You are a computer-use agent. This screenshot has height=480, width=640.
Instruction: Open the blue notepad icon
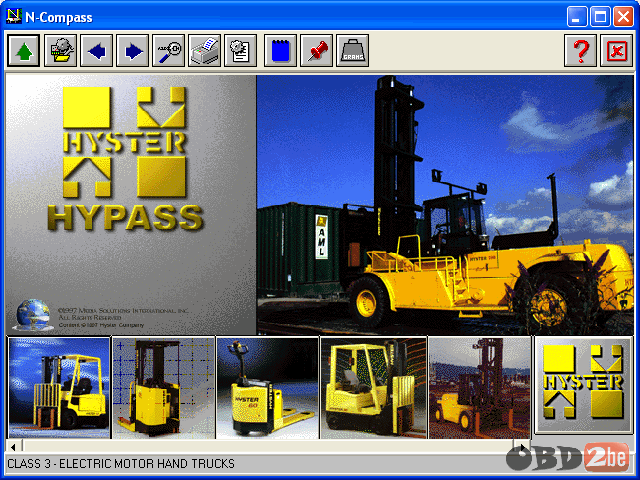click(x=280, y=51)
